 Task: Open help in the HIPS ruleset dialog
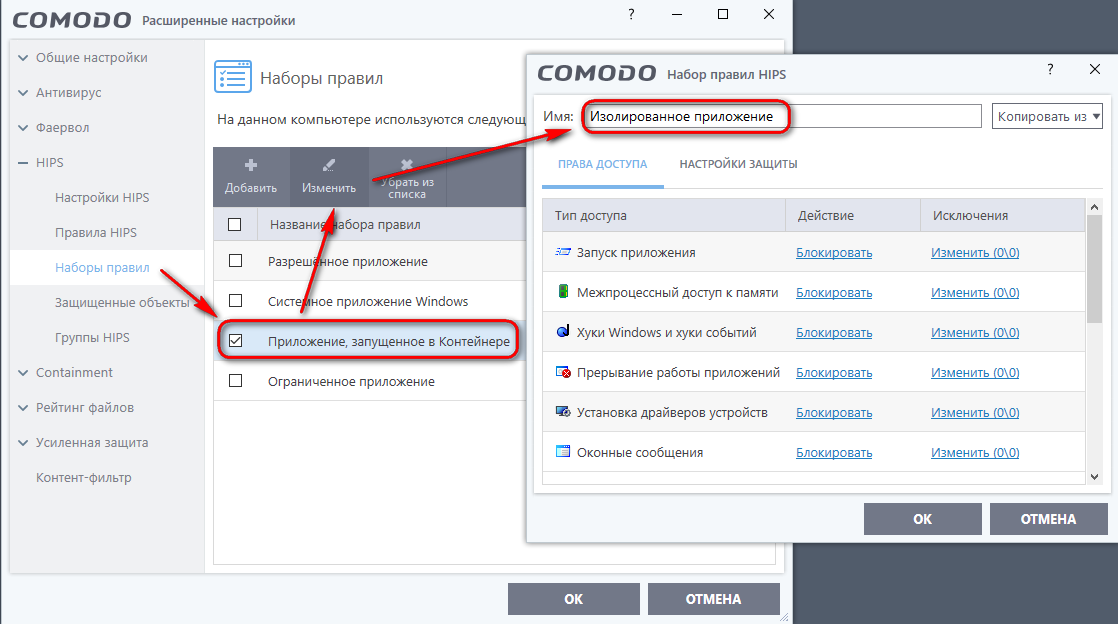point(1050,69)
